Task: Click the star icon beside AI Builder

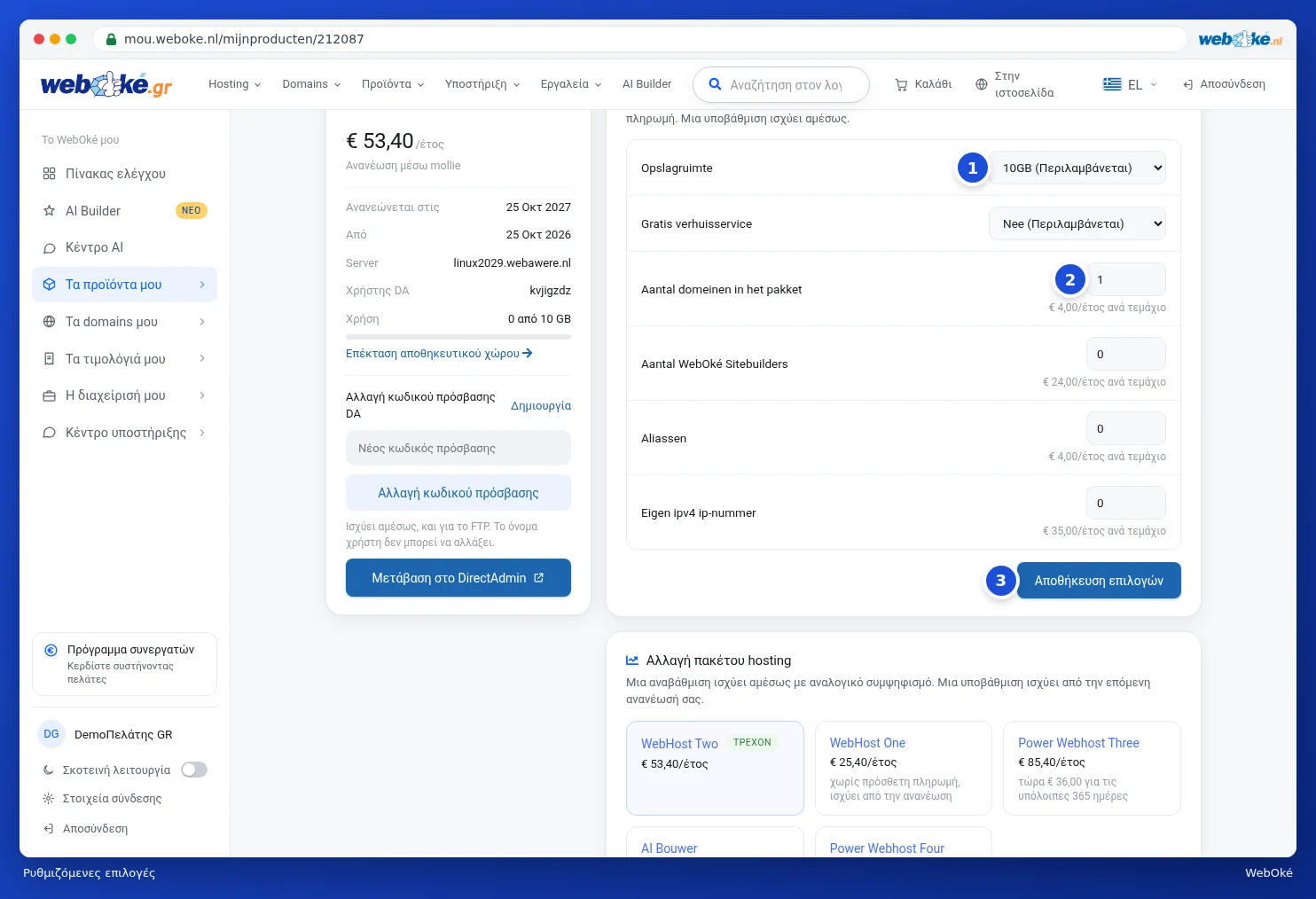Action: (50, 211)
